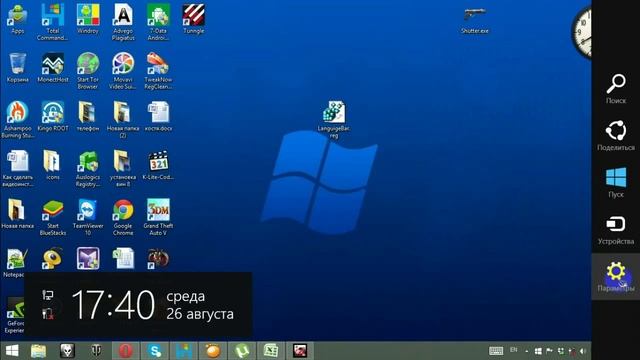Switch to Excel in the taskbar

click(x=271, y=351)
